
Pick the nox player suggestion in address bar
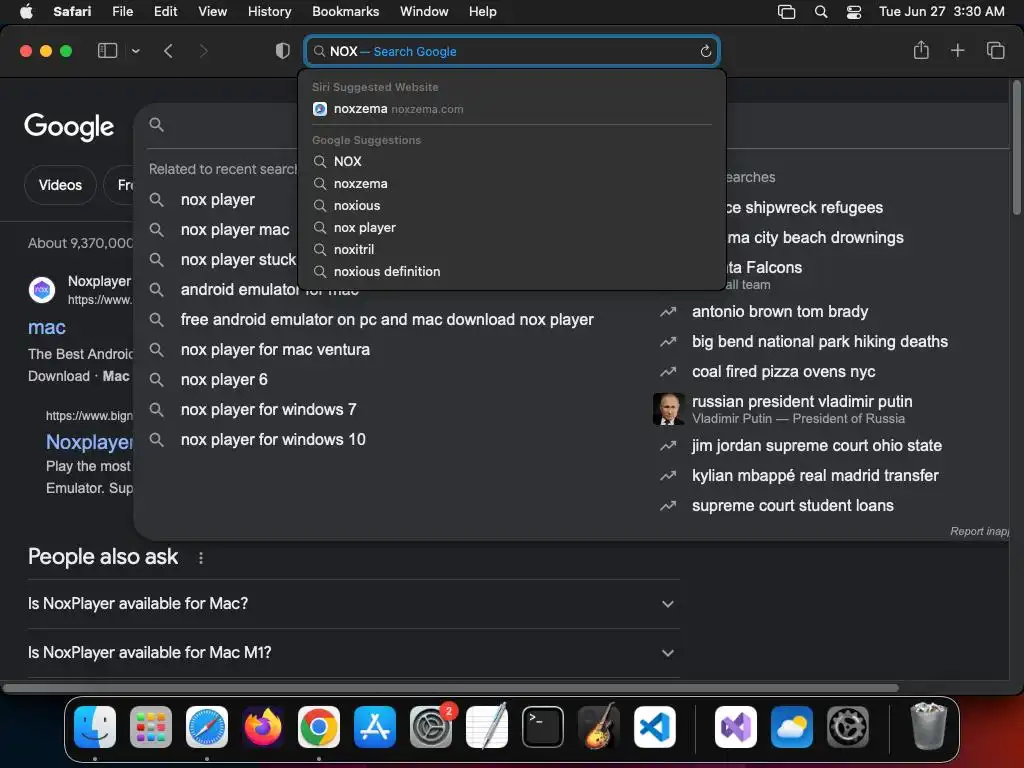(512, 228)
